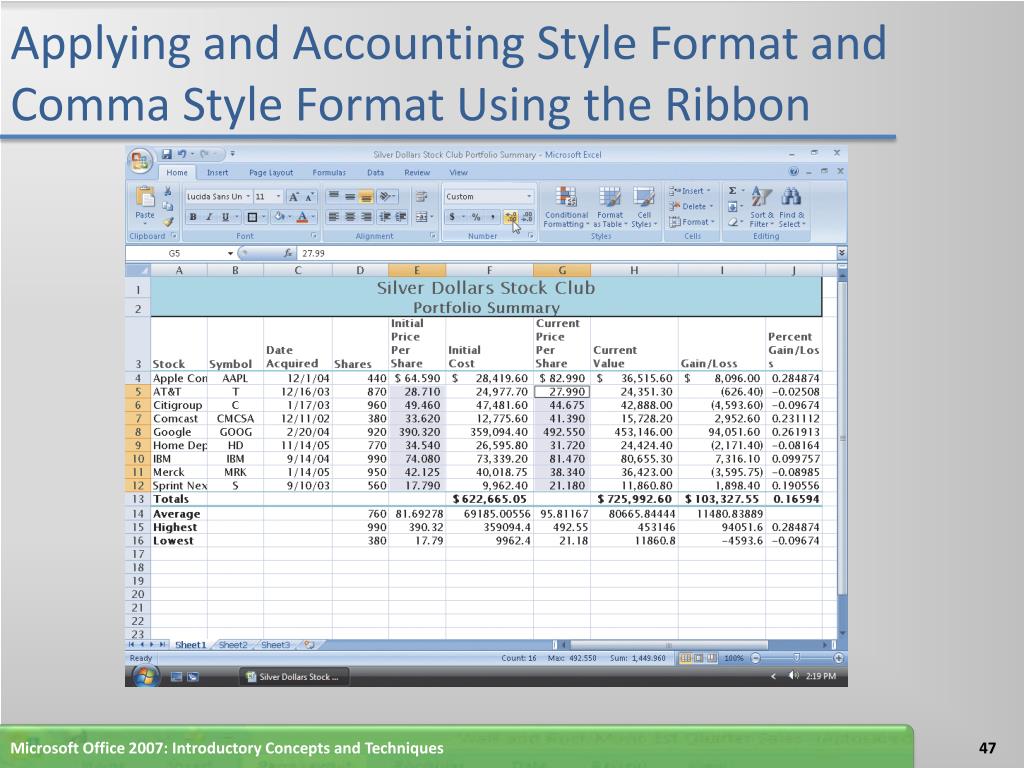Decrease font size with Shrink Font

click(310, 197)
